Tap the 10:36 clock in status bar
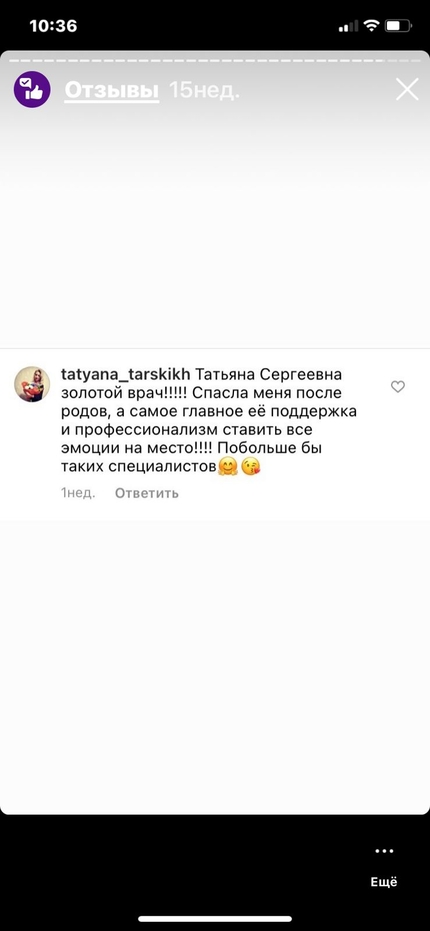The width and height of the screenshot is (430, 931). [53, 26]
